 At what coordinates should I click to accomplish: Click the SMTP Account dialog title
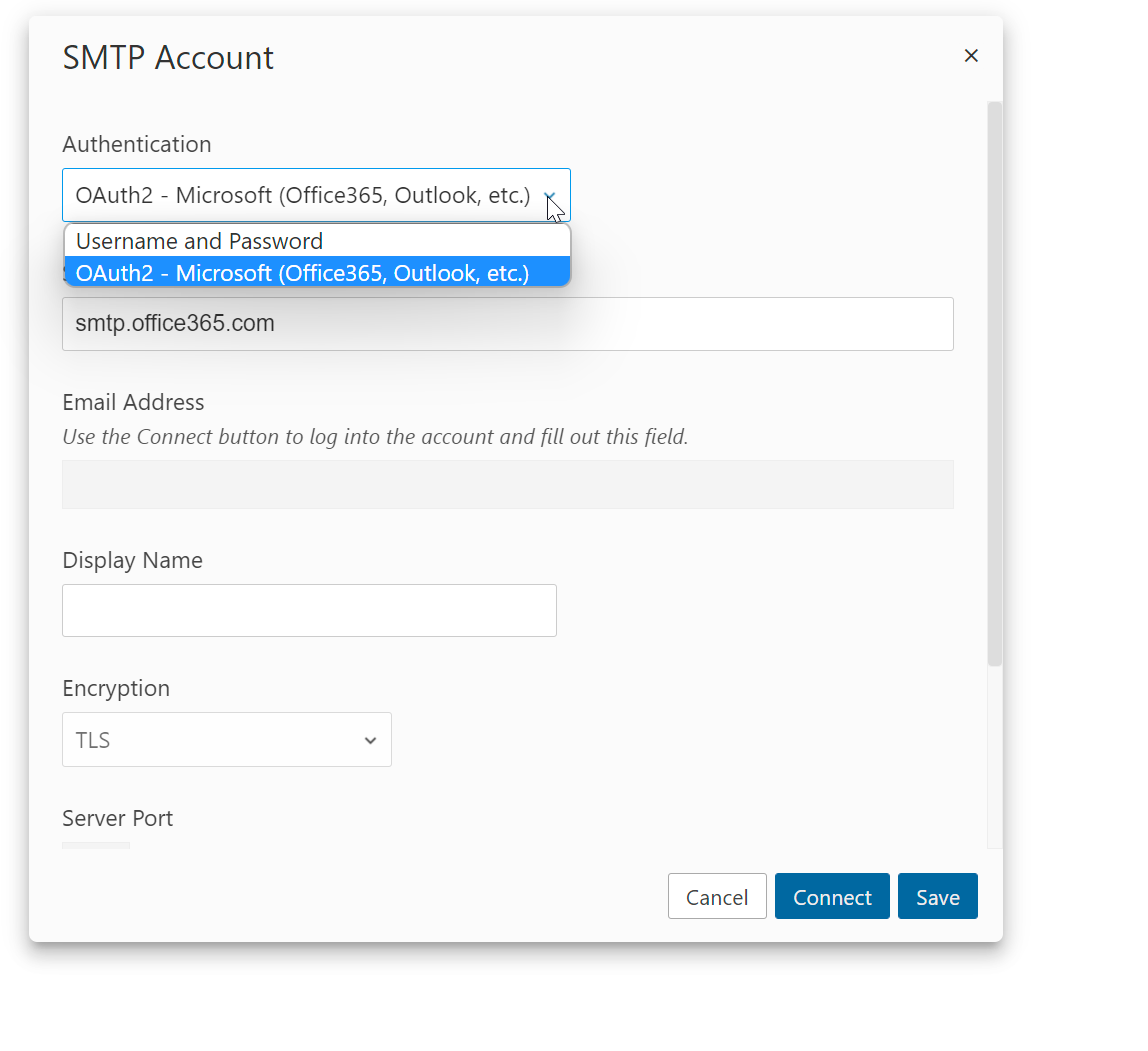168,58
